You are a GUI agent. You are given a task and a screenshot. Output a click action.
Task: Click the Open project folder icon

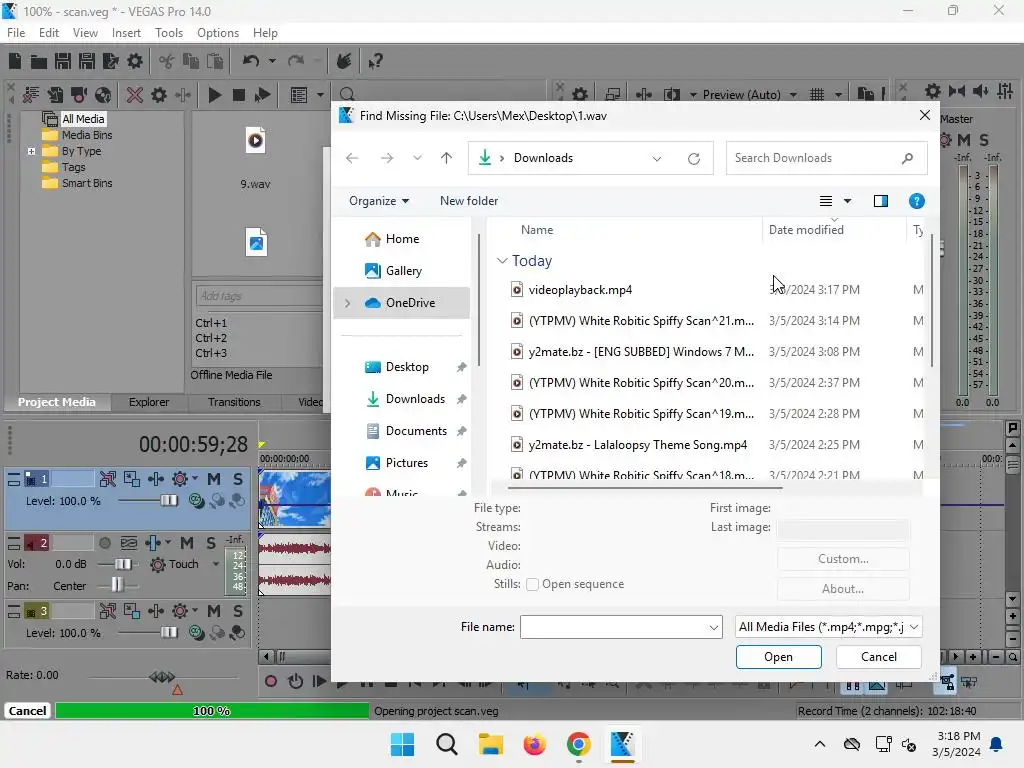coord(39,61)
